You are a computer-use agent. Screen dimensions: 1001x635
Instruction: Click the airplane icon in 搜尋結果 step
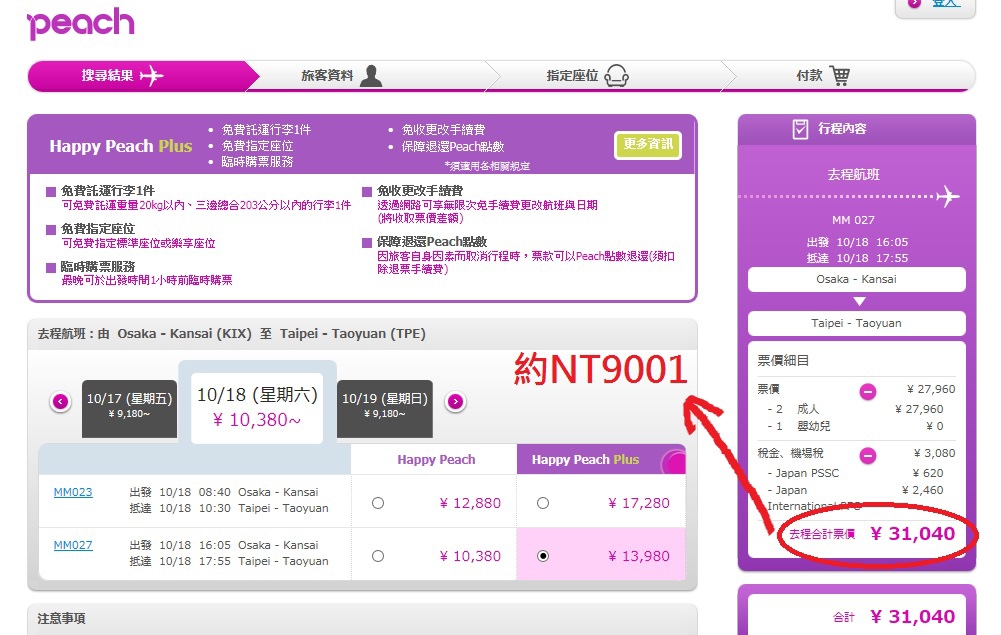coord(151,75)
